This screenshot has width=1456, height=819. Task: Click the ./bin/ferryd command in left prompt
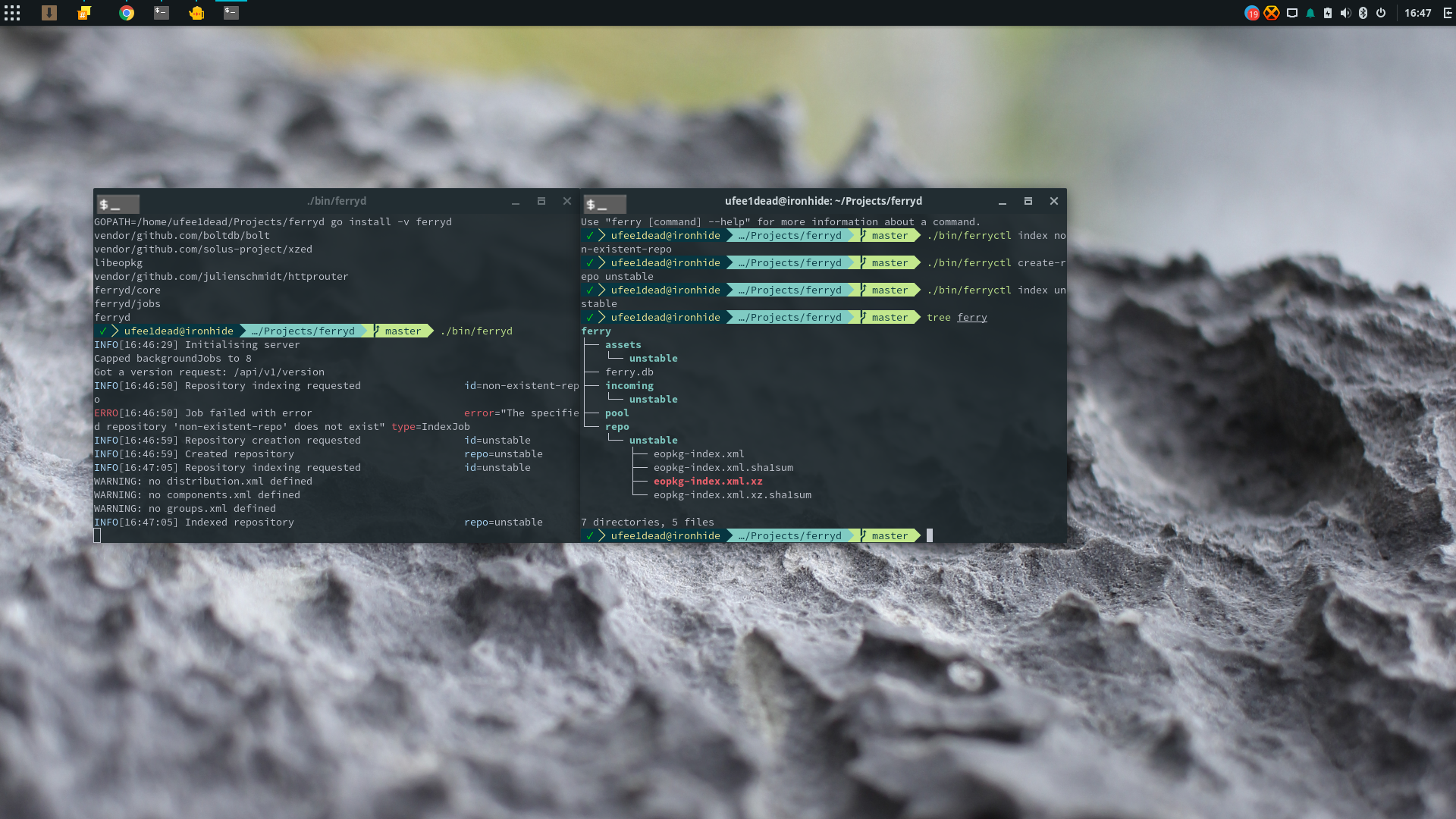(476, 331)
